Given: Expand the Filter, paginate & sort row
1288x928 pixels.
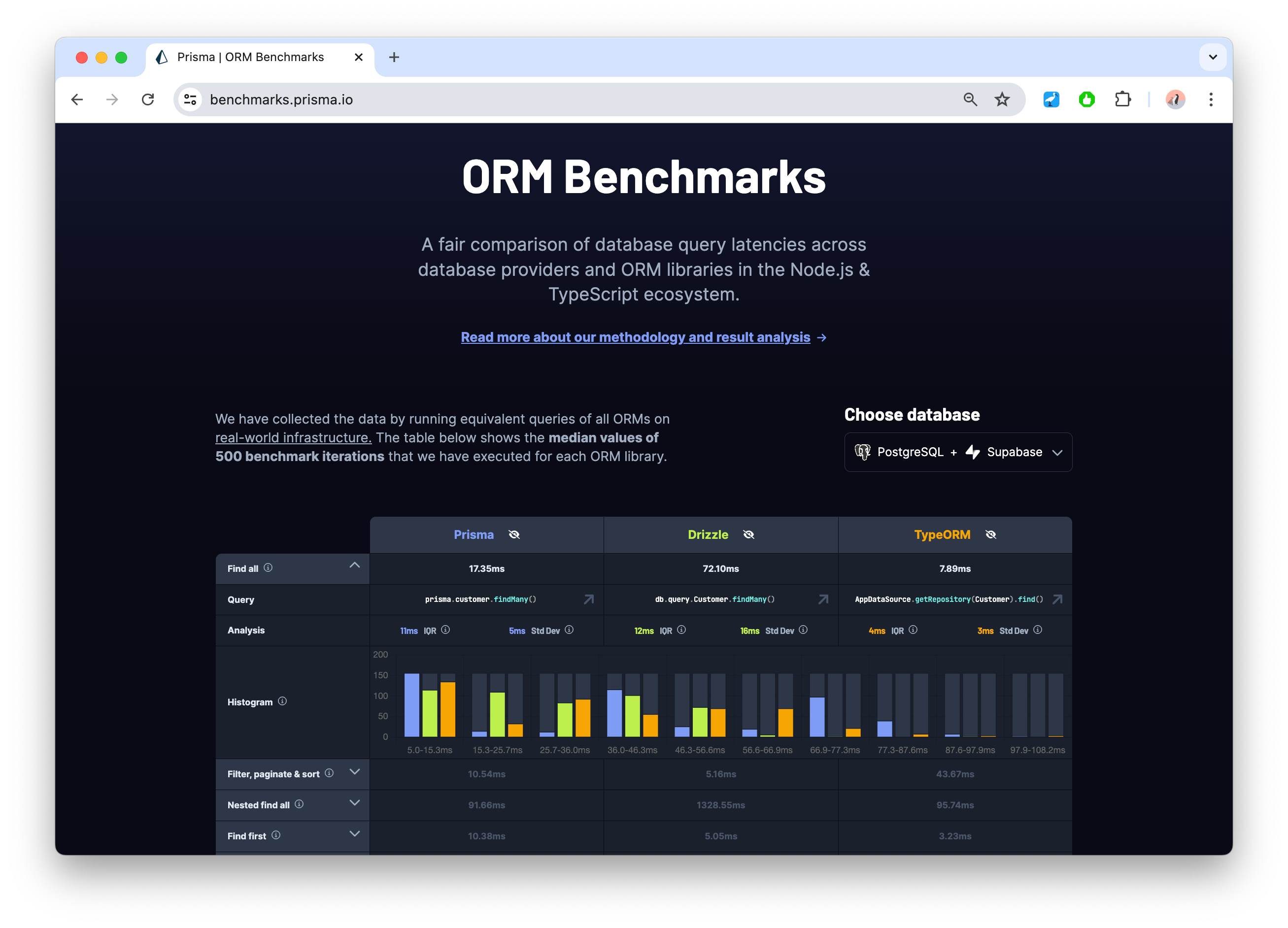Looking at the screenshot, I should tap(354, 772).
